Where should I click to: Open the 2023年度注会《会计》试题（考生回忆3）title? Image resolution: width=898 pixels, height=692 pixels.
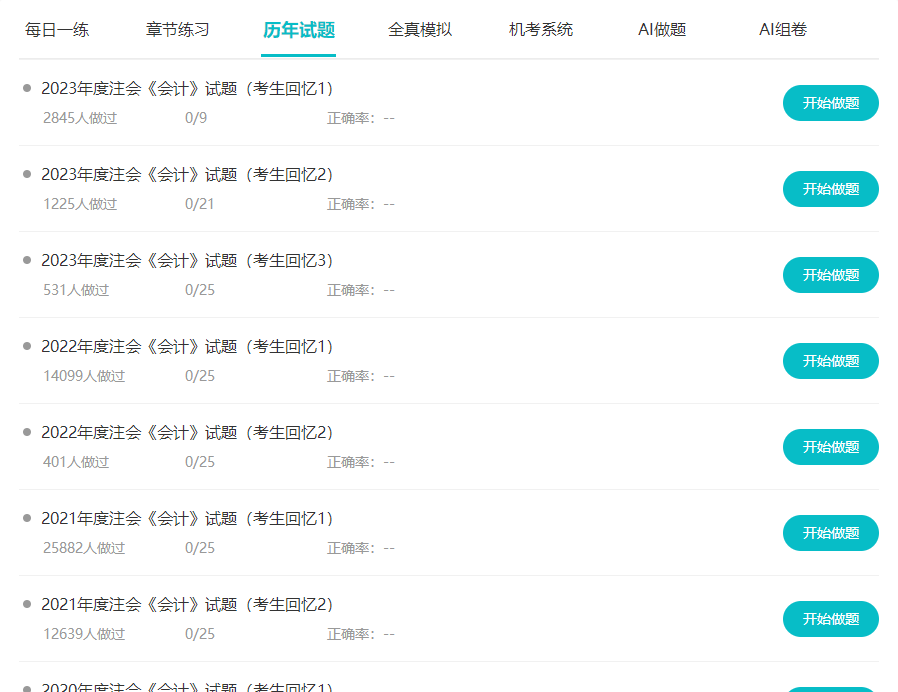click(x=187, y=261)
